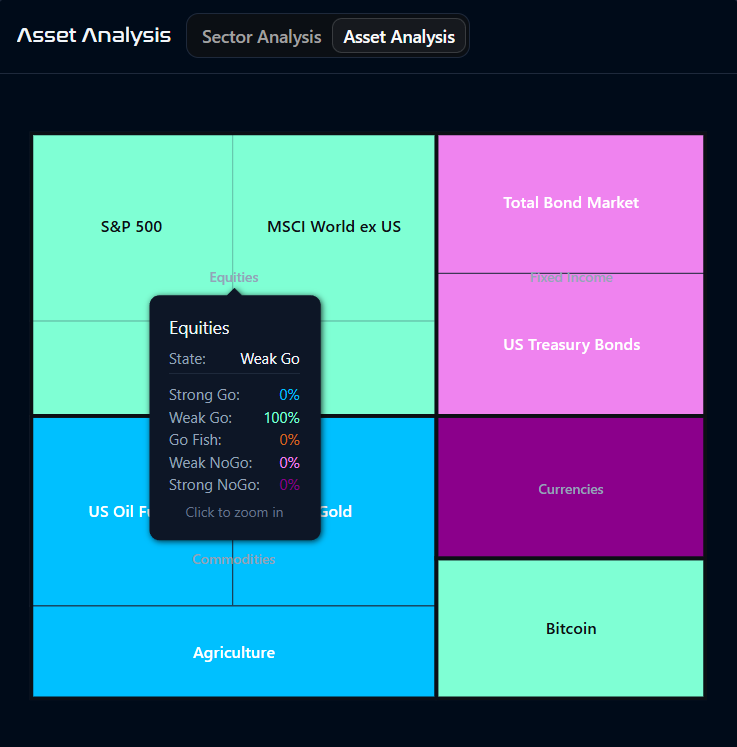This screenshot has width=737, height=747.
Task: Click the Strong NoGo 0% value
Action: tap(289, 485)
